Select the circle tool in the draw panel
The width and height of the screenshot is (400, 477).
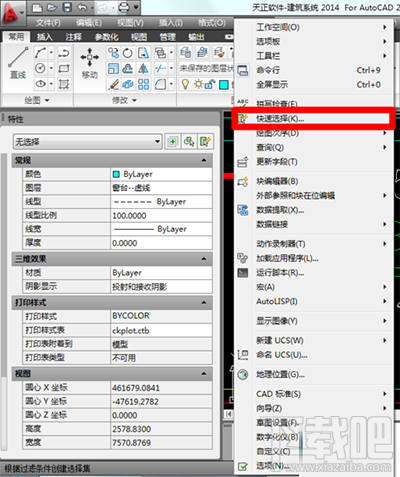(x=40, y=68)
